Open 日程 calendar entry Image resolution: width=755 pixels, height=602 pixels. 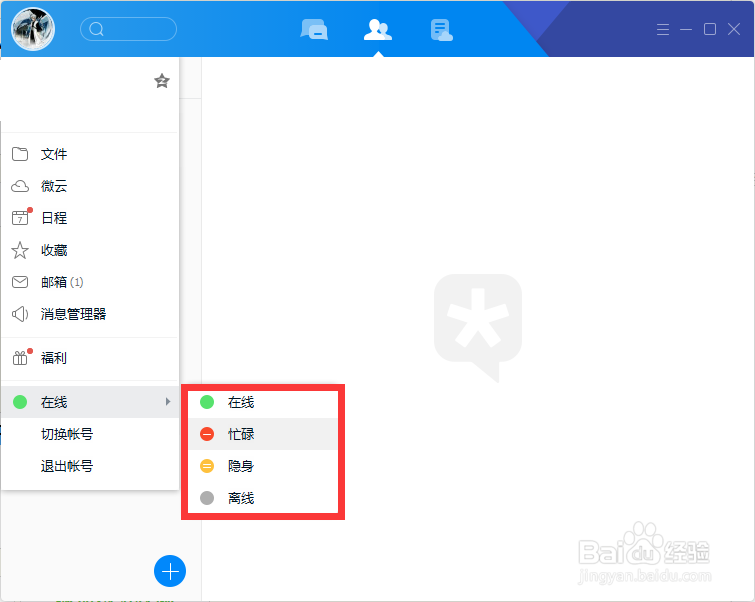90,218
